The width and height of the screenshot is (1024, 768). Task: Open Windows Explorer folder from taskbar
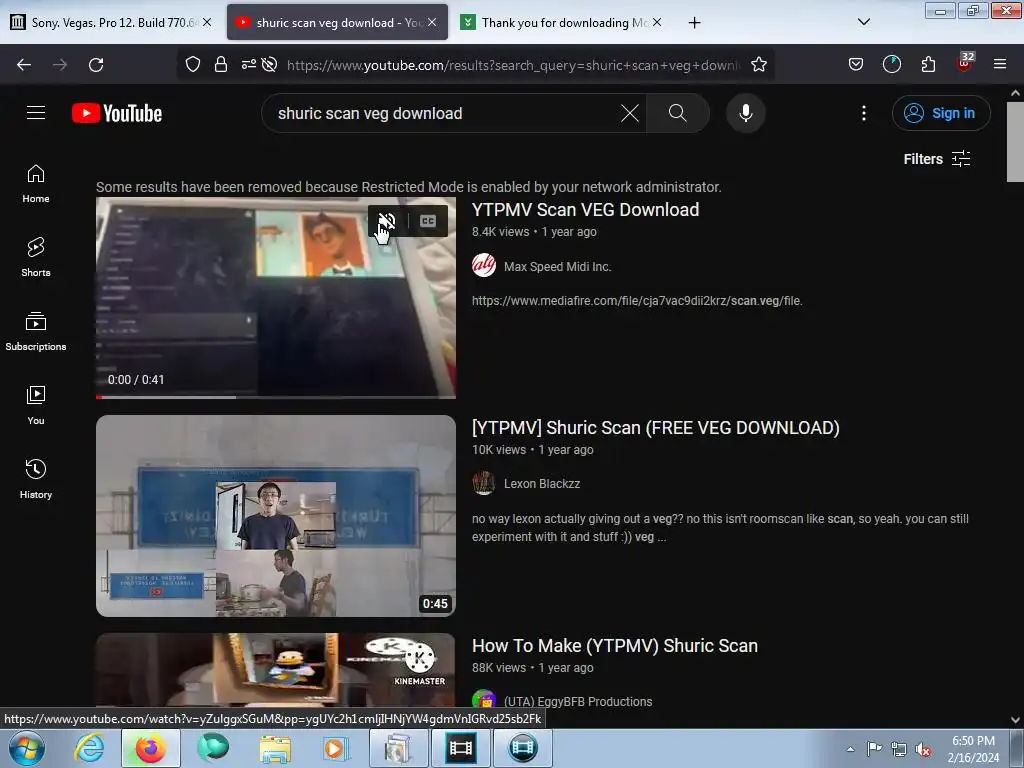pos(275,748)
